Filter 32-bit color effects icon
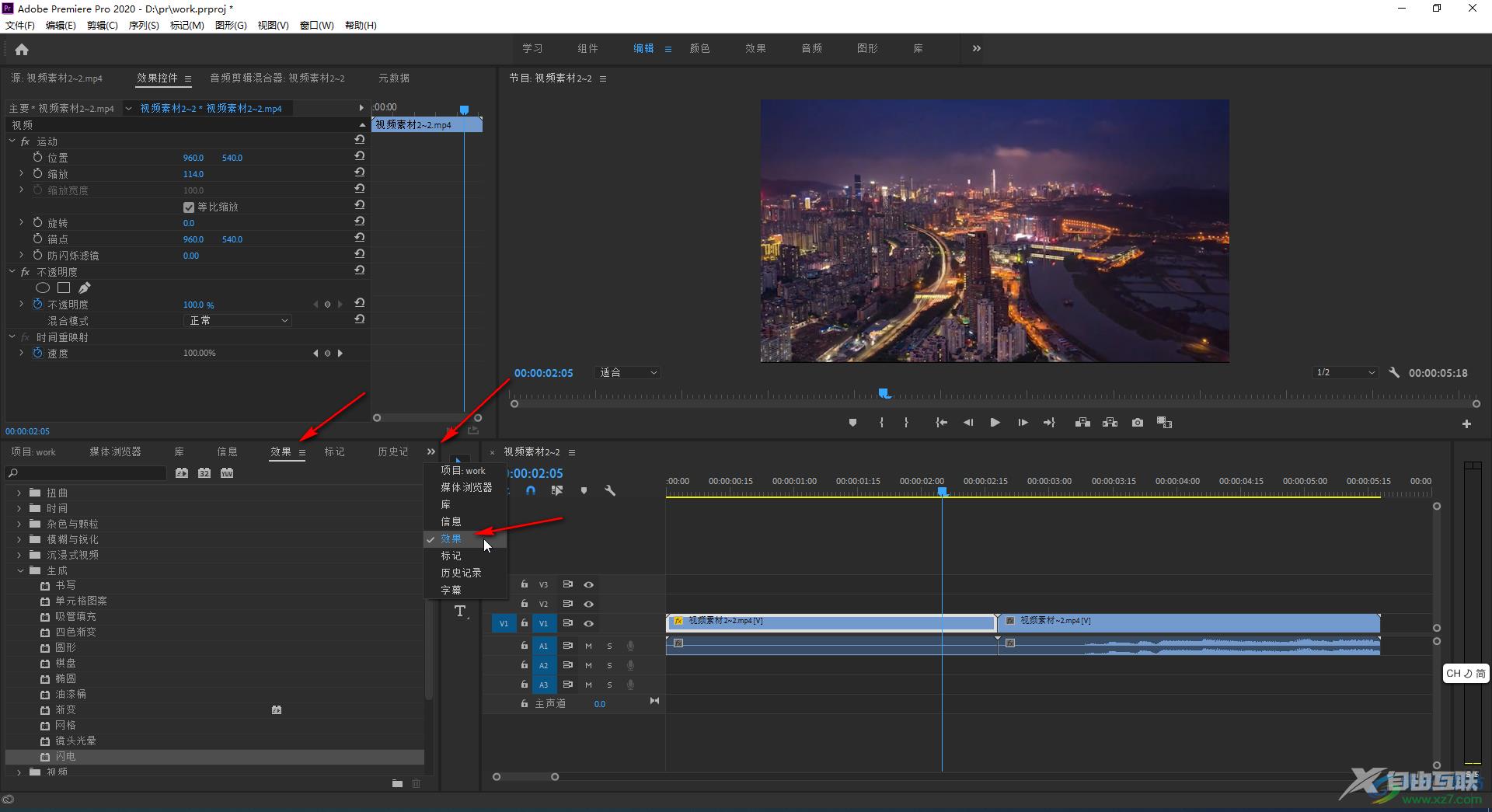The width and height of the screenshot is (1492, 812). coord(204,473)
